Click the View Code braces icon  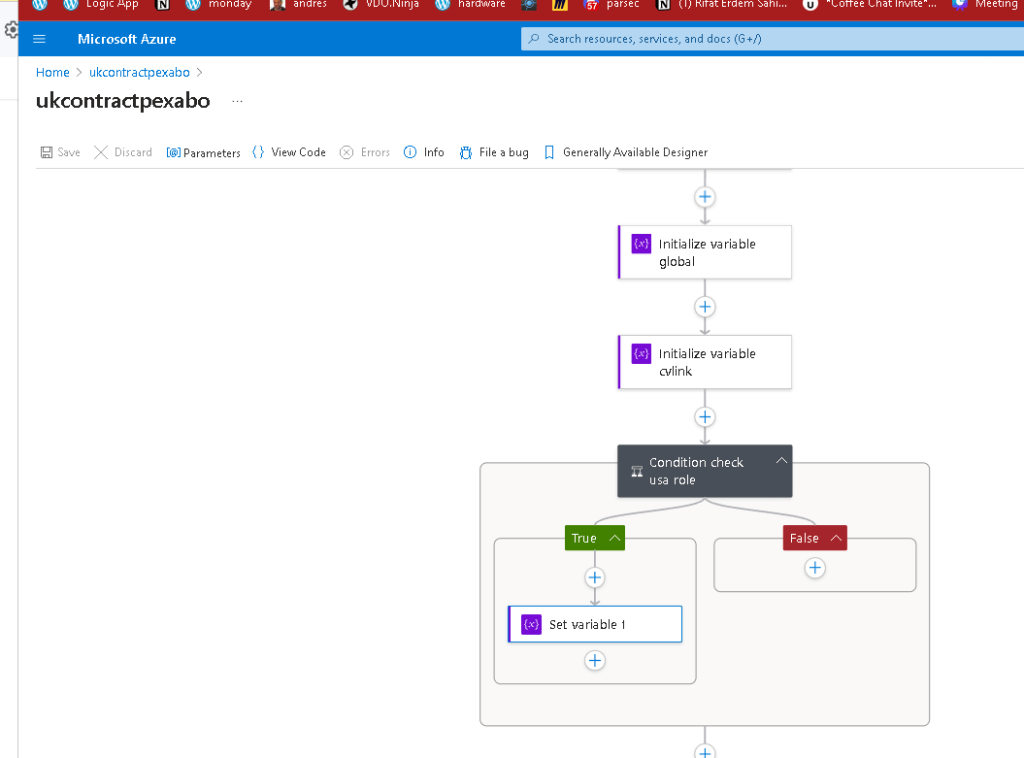pos(258,152)
